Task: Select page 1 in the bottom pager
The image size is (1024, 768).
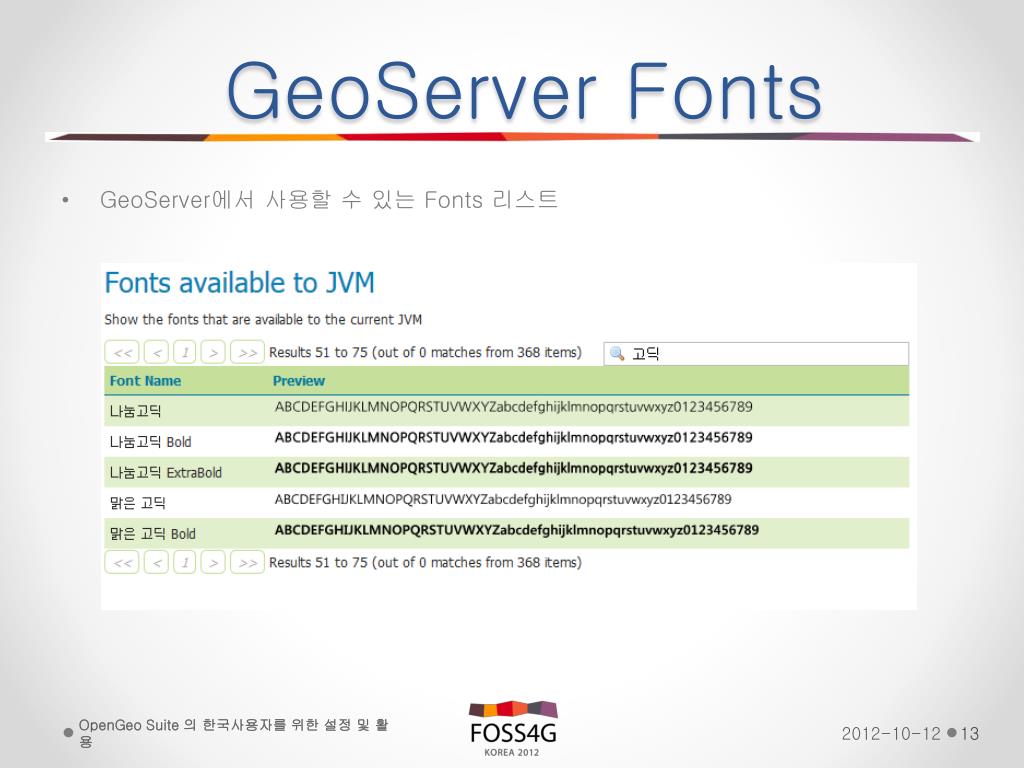Action: point(185,562)
